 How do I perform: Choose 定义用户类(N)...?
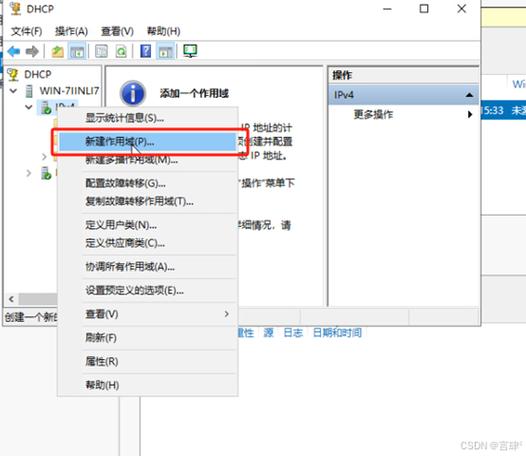148,224
